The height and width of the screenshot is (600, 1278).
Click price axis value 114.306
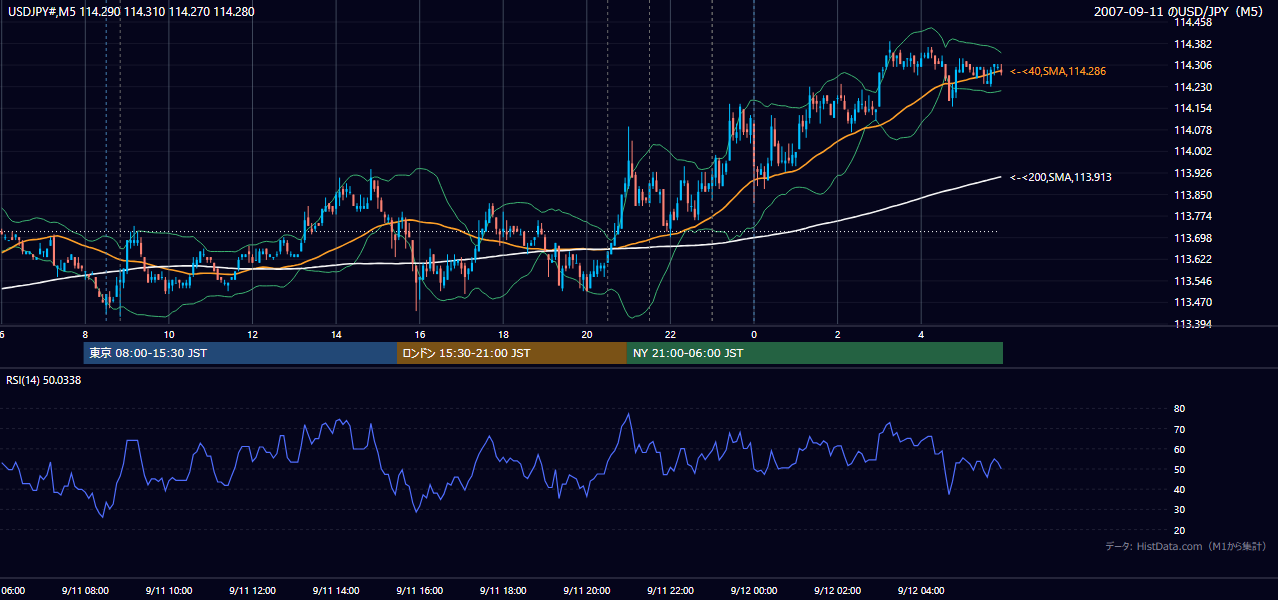[x=1192, y=65]
